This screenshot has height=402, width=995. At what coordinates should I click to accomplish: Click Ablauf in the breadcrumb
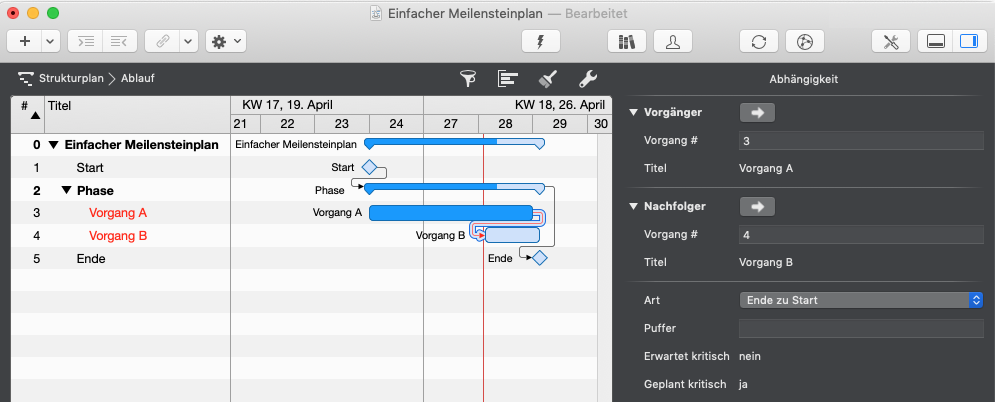click(138, 78)
